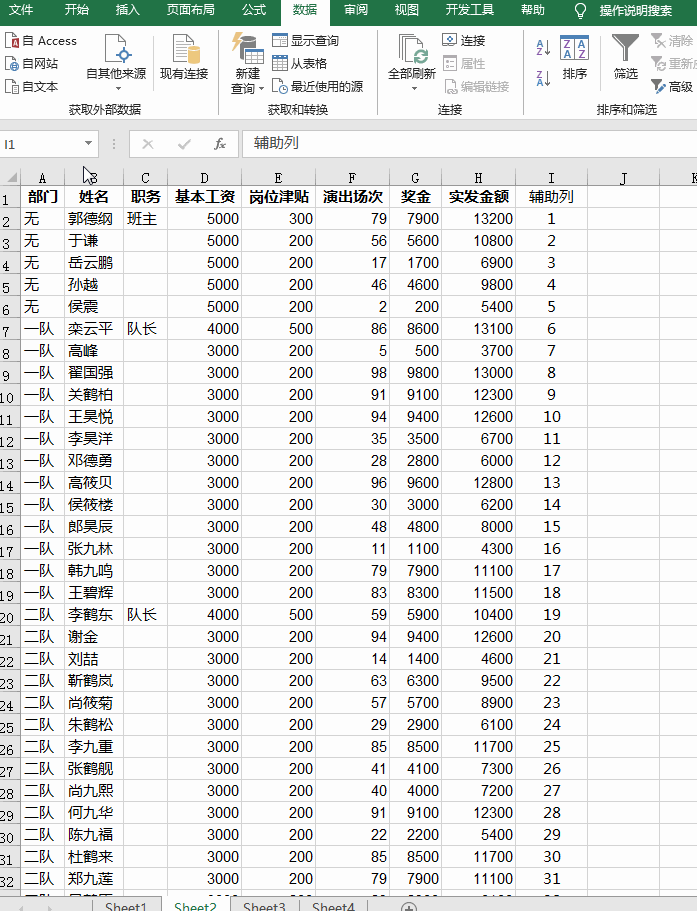Open 最近使用的源 recent sources
The width and height of the screenshot is (697, 911).
(x=318, y=87)
